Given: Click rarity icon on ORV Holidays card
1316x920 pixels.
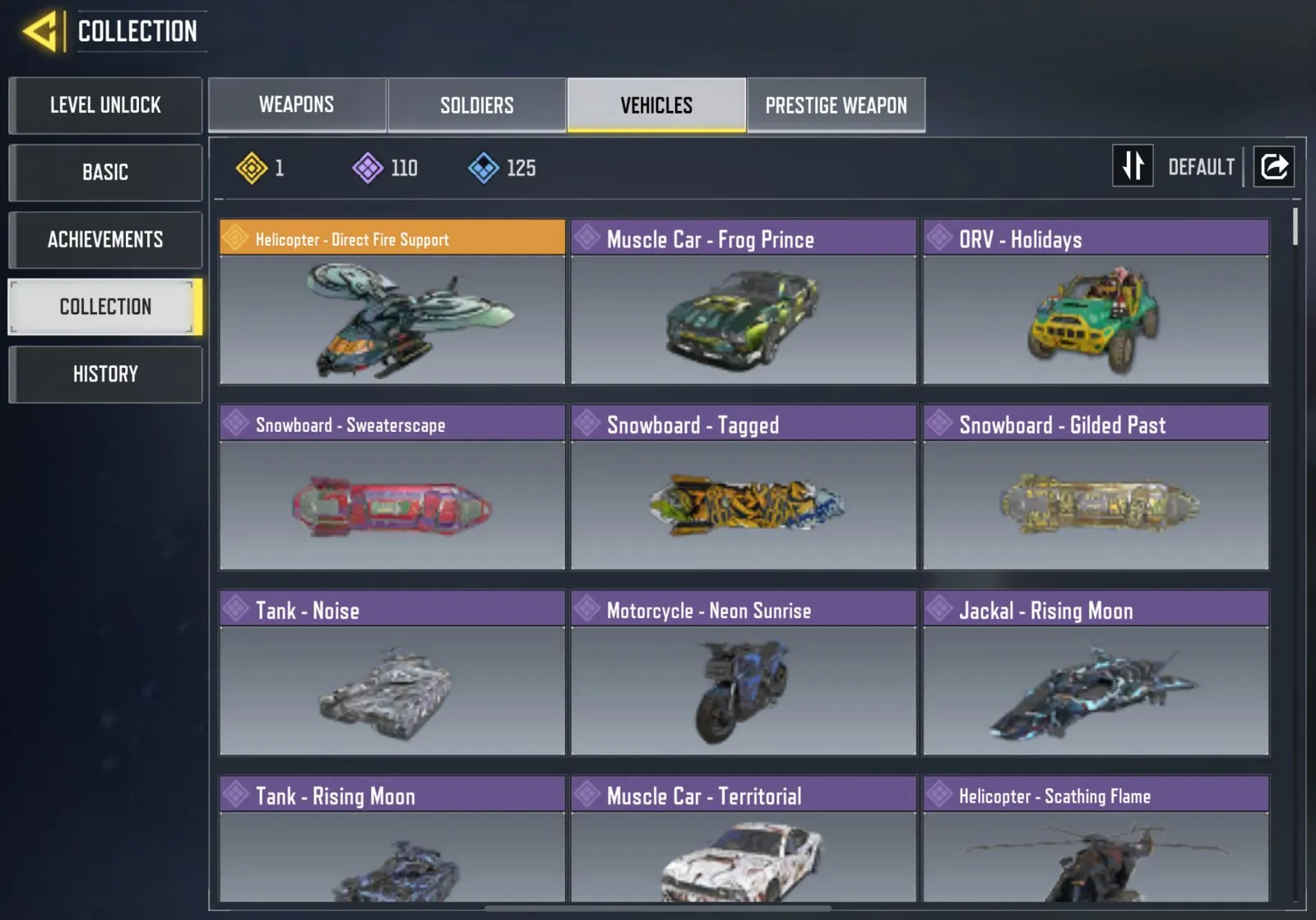Looking at the screenshot, I should pyautogui.click(x=939, y=238).
